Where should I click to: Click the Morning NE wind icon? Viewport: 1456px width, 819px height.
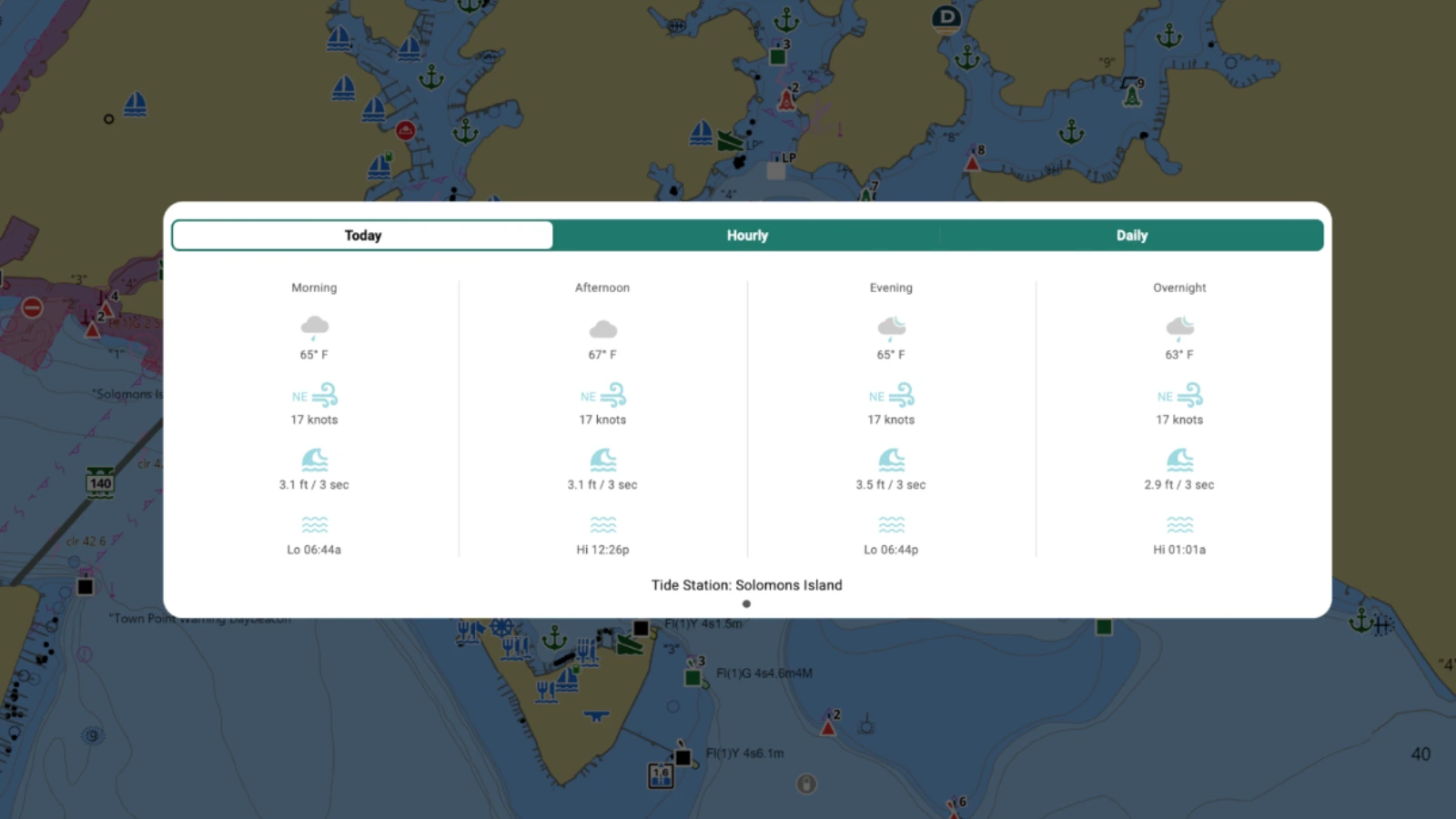(315, 395)
